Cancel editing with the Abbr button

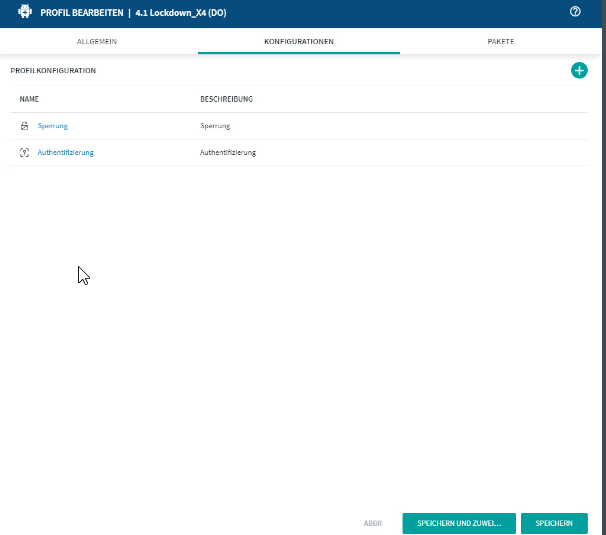point(373,523)
